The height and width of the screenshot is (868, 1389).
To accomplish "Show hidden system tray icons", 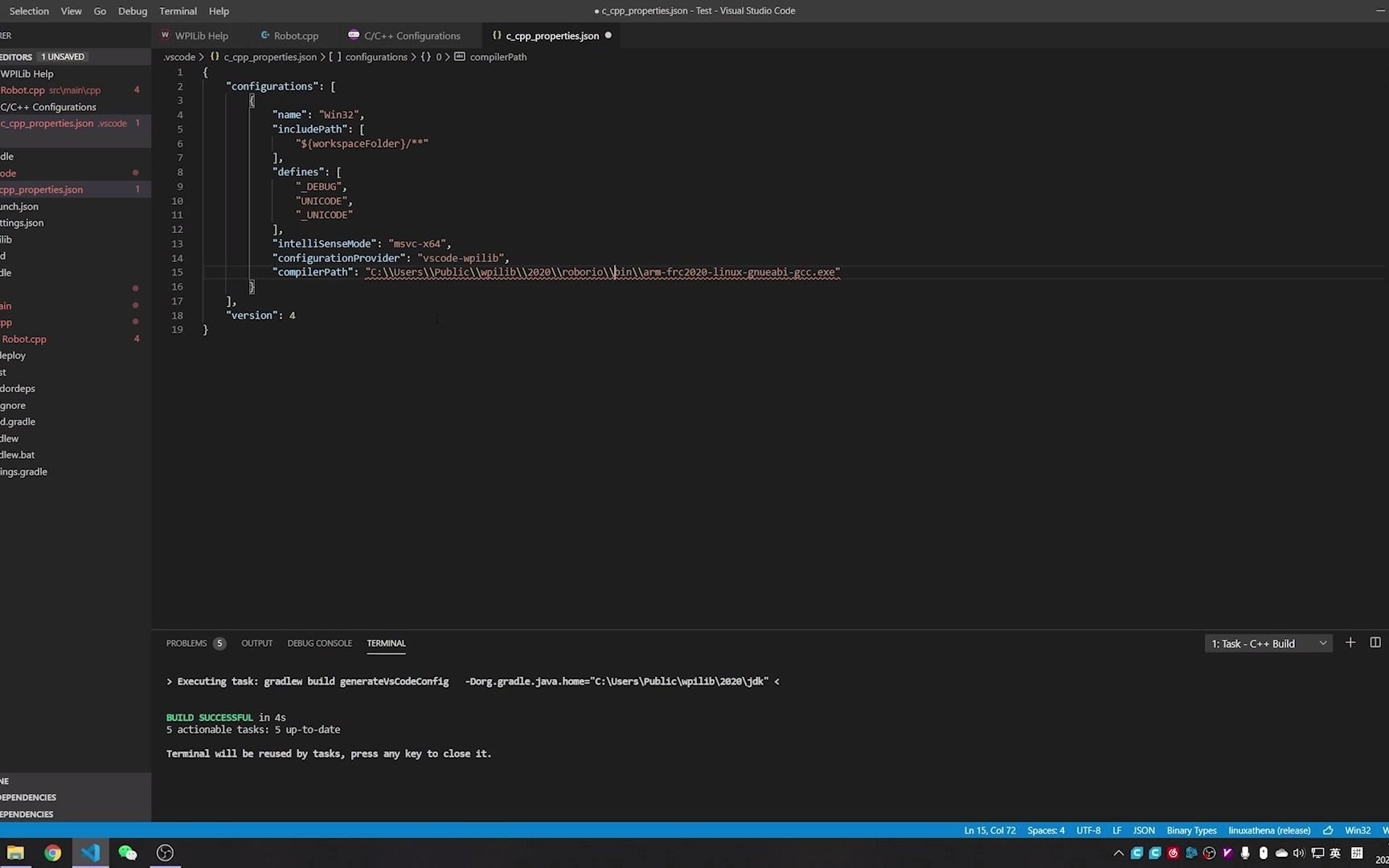I will (x=1118, y=853).
